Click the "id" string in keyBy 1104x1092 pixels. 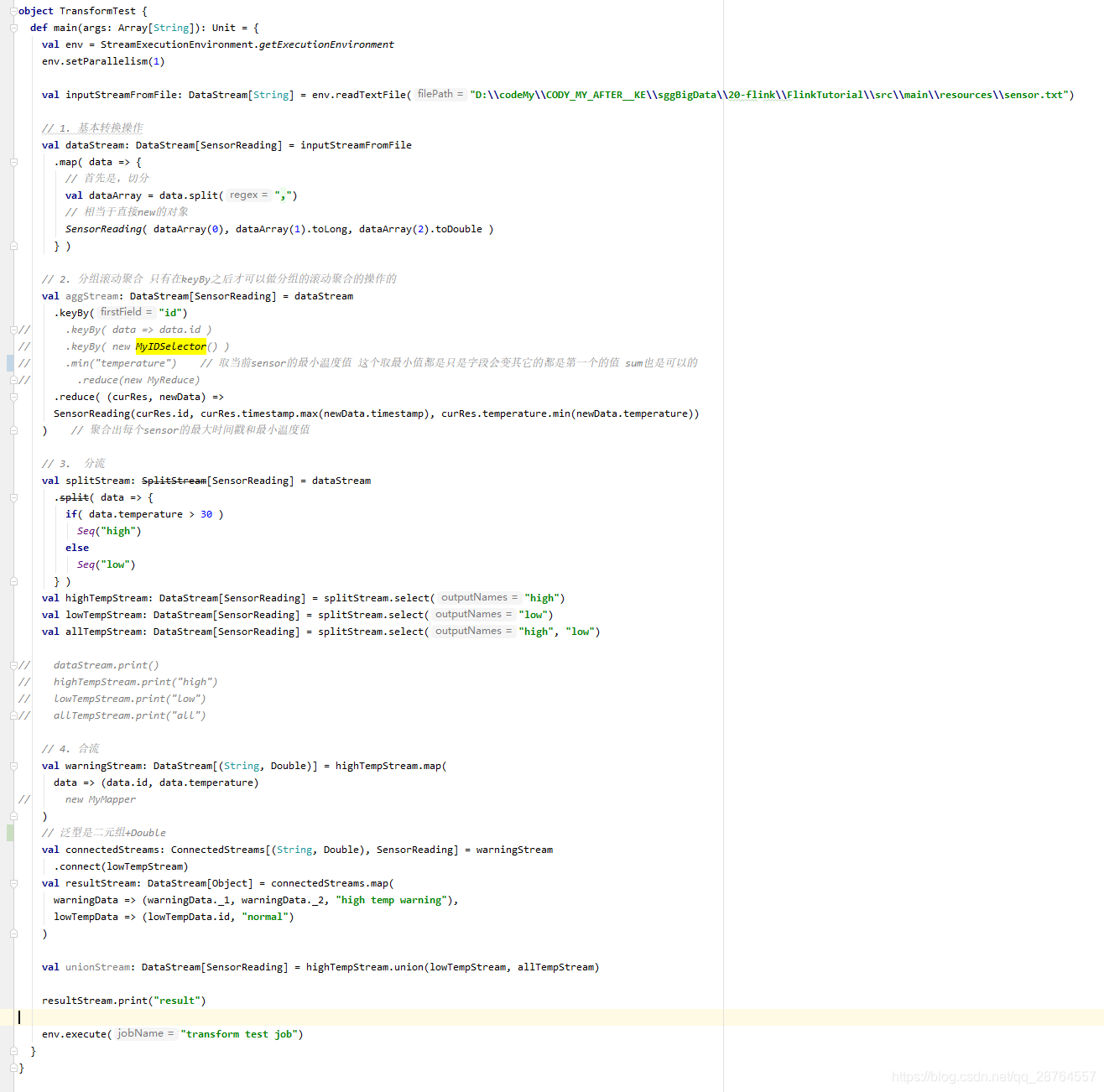[170, 313]
